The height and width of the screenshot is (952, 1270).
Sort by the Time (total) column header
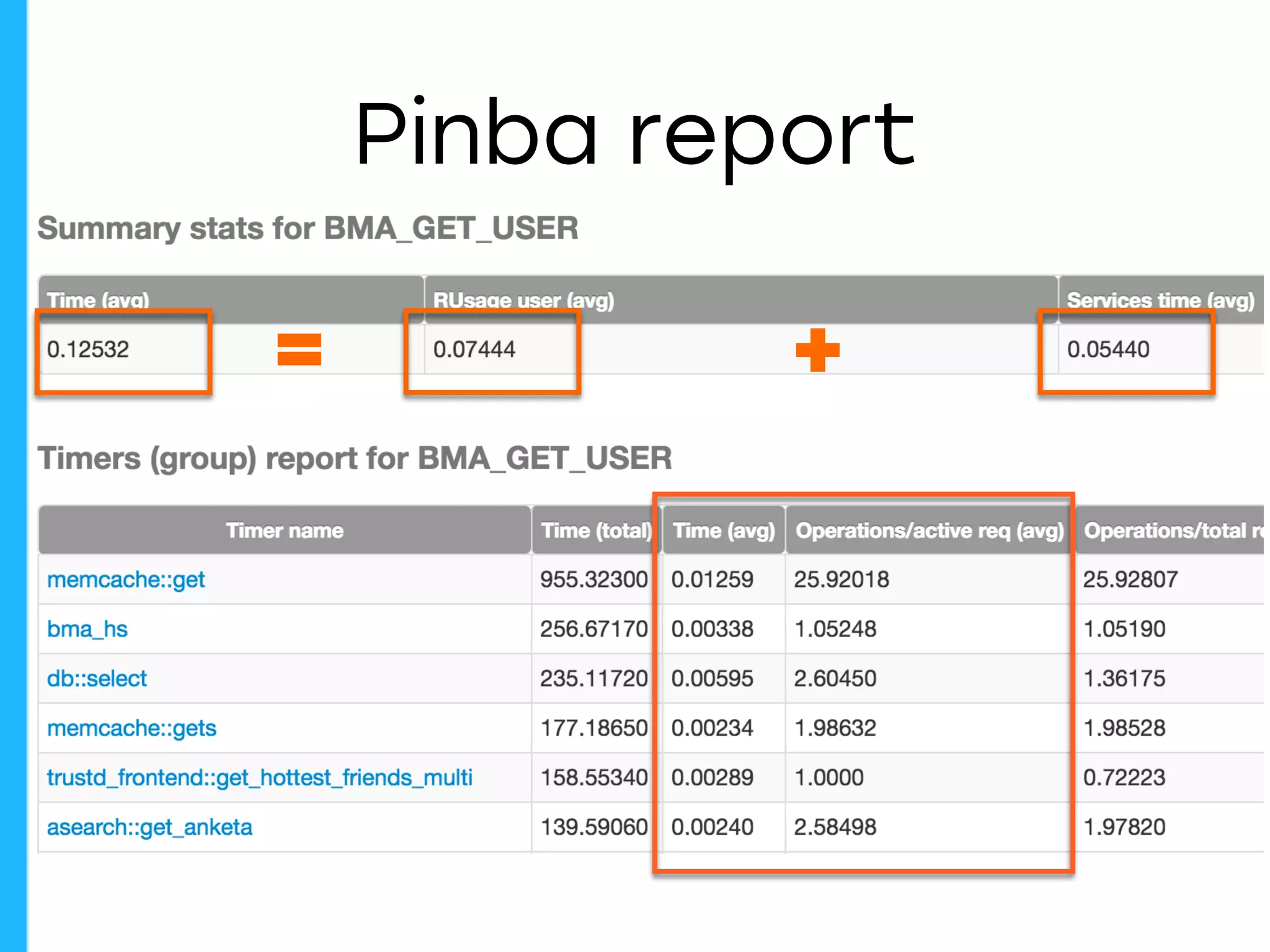(x=597, y=530)
